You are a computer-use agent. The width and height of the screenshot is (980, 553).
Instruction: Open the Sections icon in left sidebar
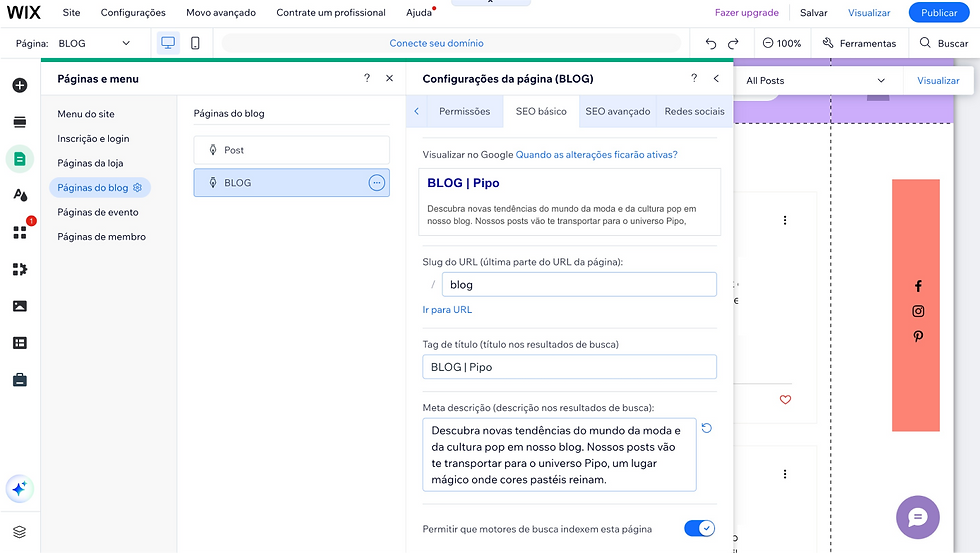tap(20, 122)
